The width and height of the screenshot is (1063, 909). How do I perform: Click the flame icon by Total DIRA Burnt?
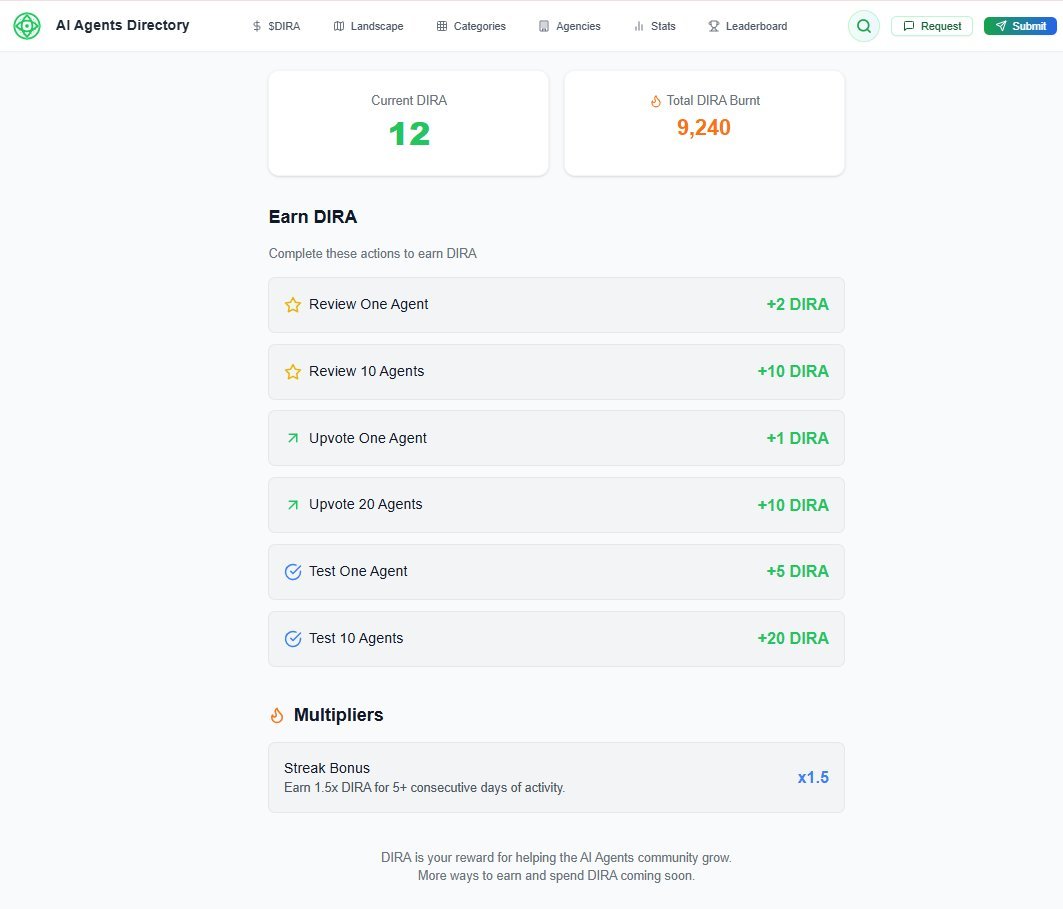pyautogui.click(x=656, y=101)
